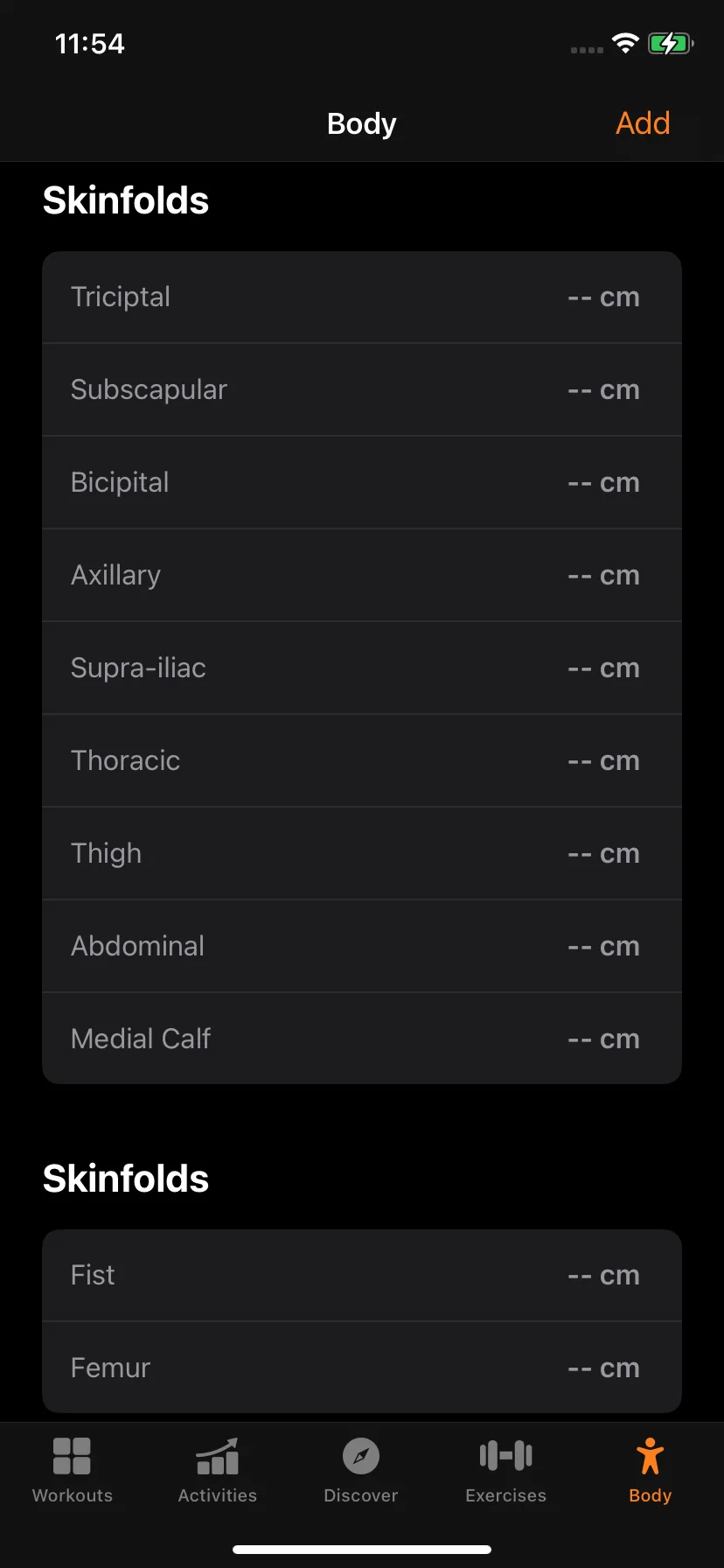
Task: Open the Discover compass icon
Action: coord(361,1456)
